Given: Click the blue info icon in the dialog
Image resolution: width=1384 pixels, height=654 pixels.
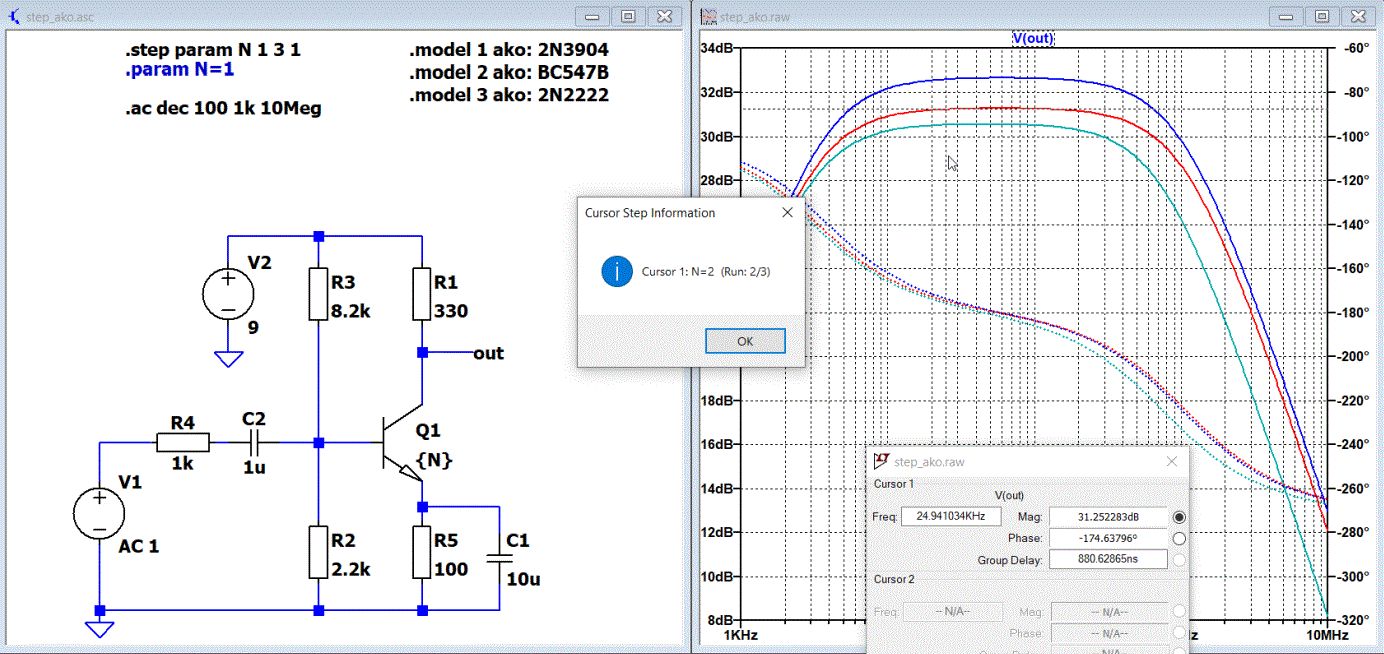Looking at the screenshot, I should (x=617, y=271).
